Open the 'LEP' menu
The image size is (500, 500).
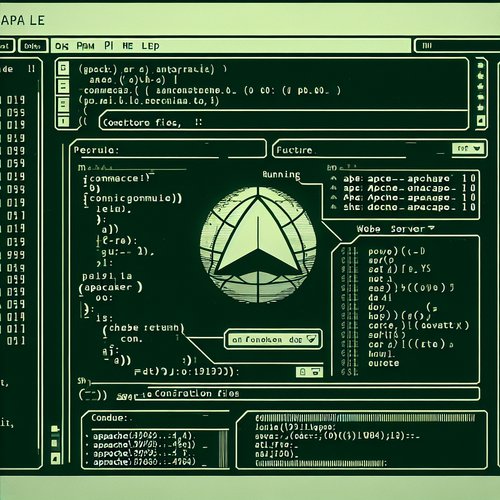click(x=150, y=46)
